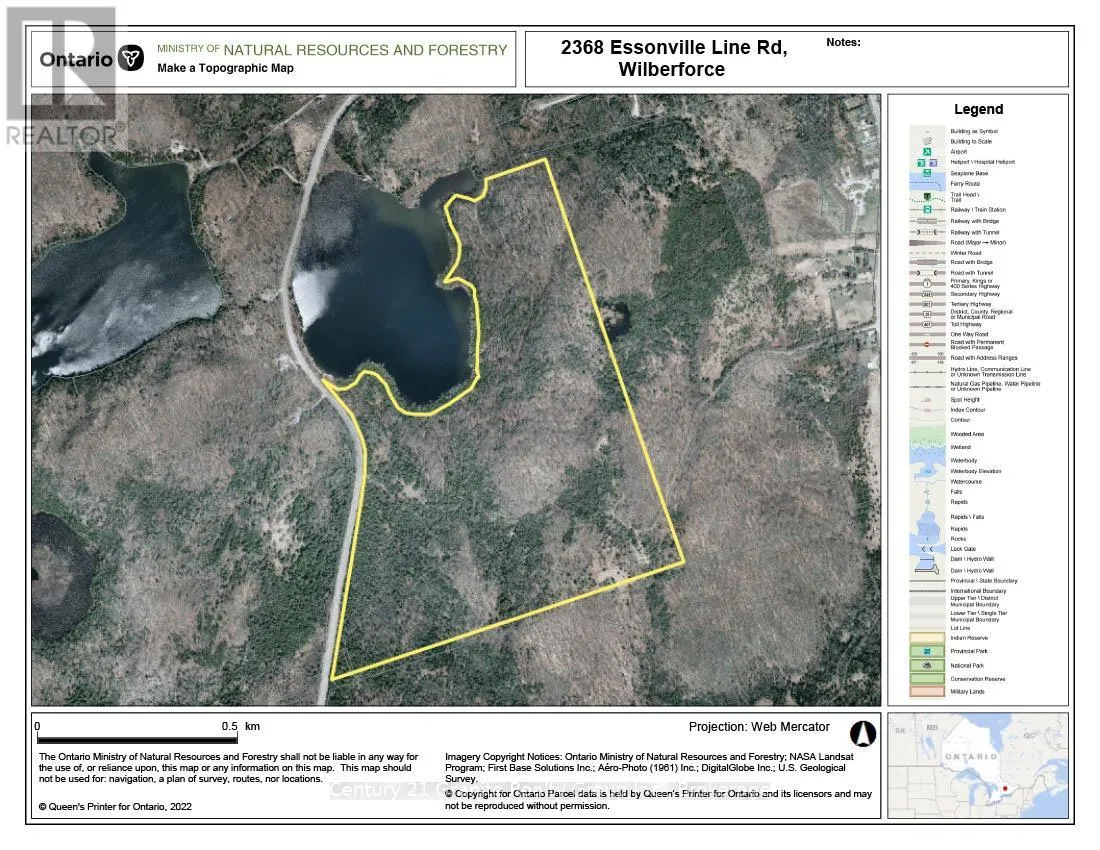The height and width of the screenshot is (850, 1100).
Task: Click the National Park legend icon
Action: (927, 664)
